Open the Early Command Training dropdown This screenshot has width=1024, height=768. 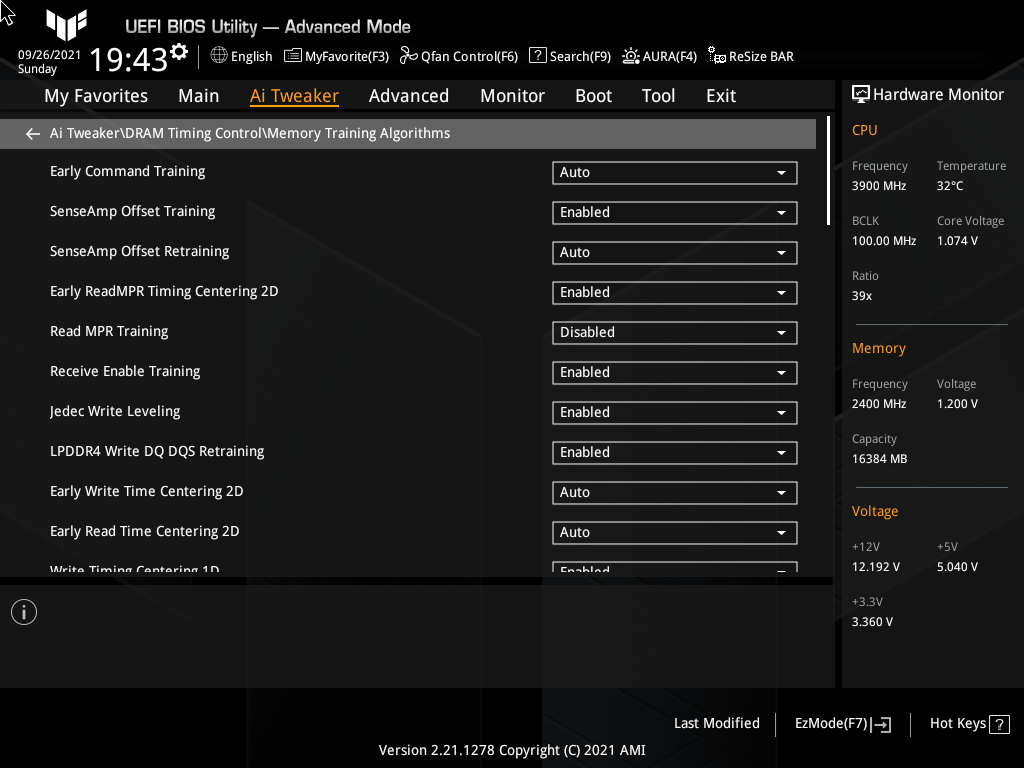[x=674, y=172]
